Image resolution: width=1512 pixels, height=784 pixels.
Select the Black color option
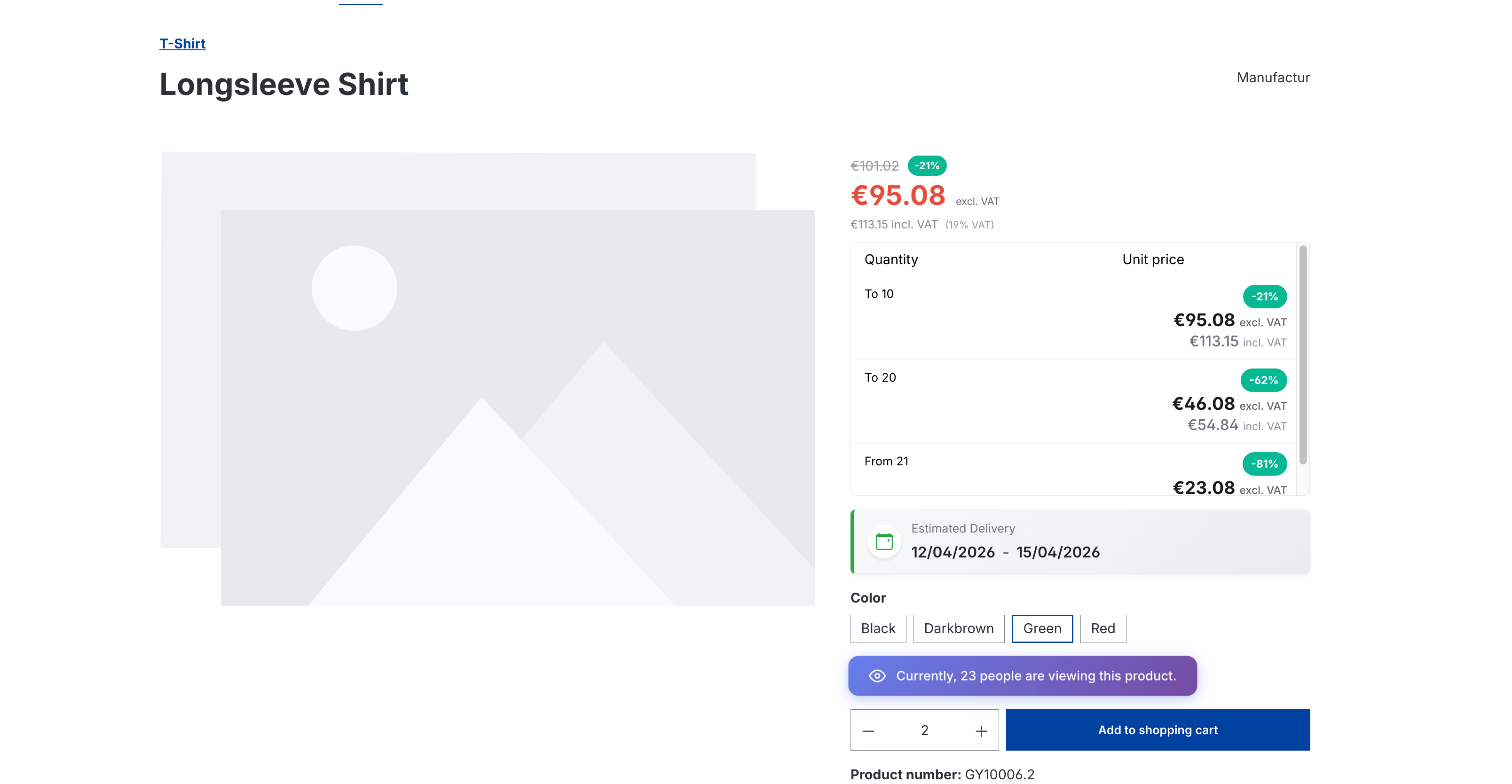(x=878, y=628)
